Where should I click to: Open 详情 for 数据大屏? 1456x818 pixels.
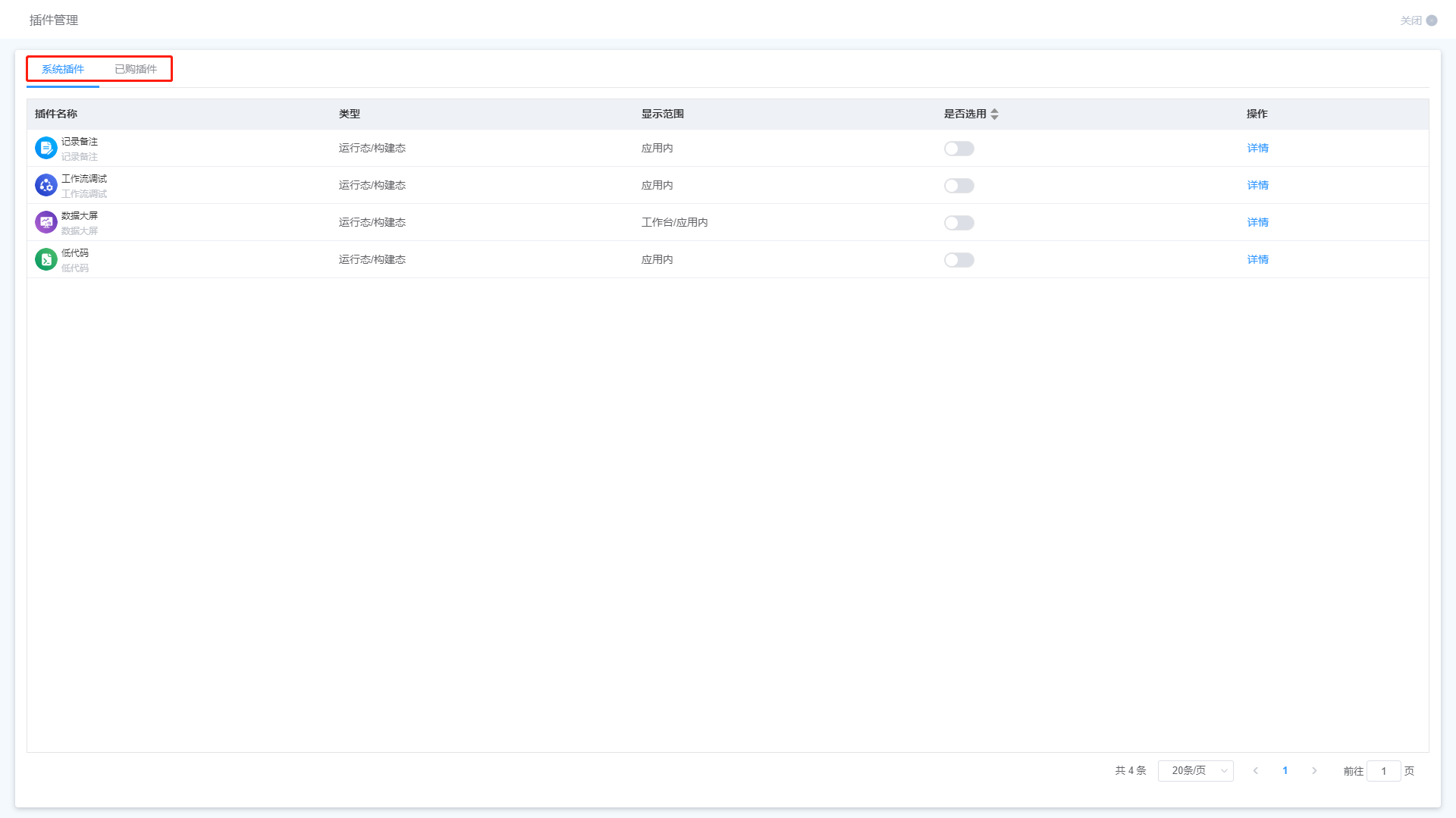(1257, 222)
